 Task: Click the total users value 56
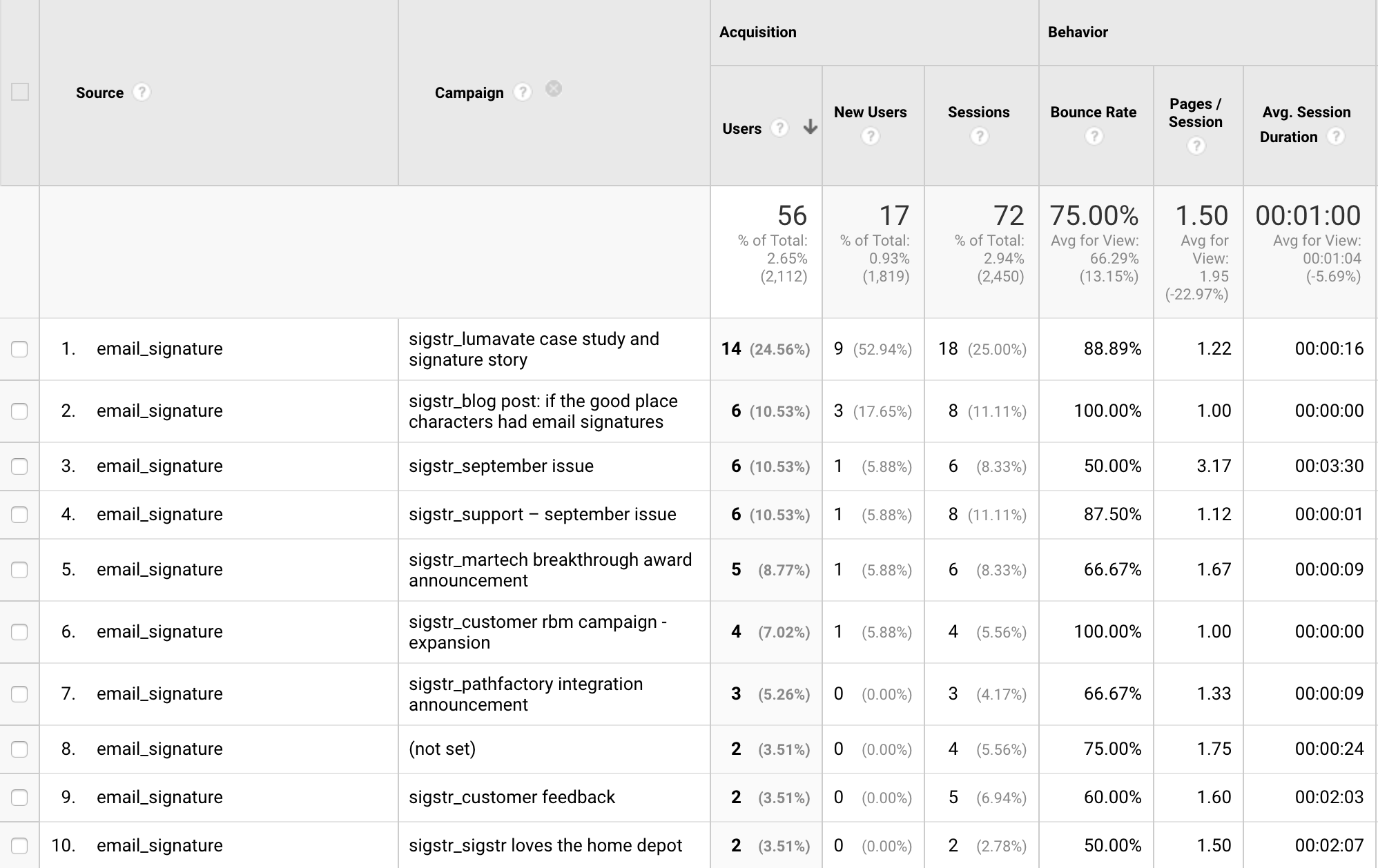click(792, 216)
